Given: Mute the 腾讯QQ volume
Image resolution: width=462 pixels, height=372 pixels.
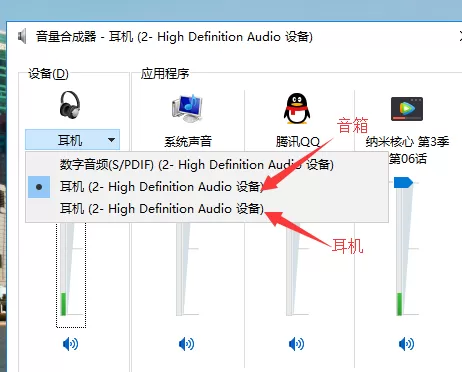Looking at the screenshot, I should tap(296, 344).
